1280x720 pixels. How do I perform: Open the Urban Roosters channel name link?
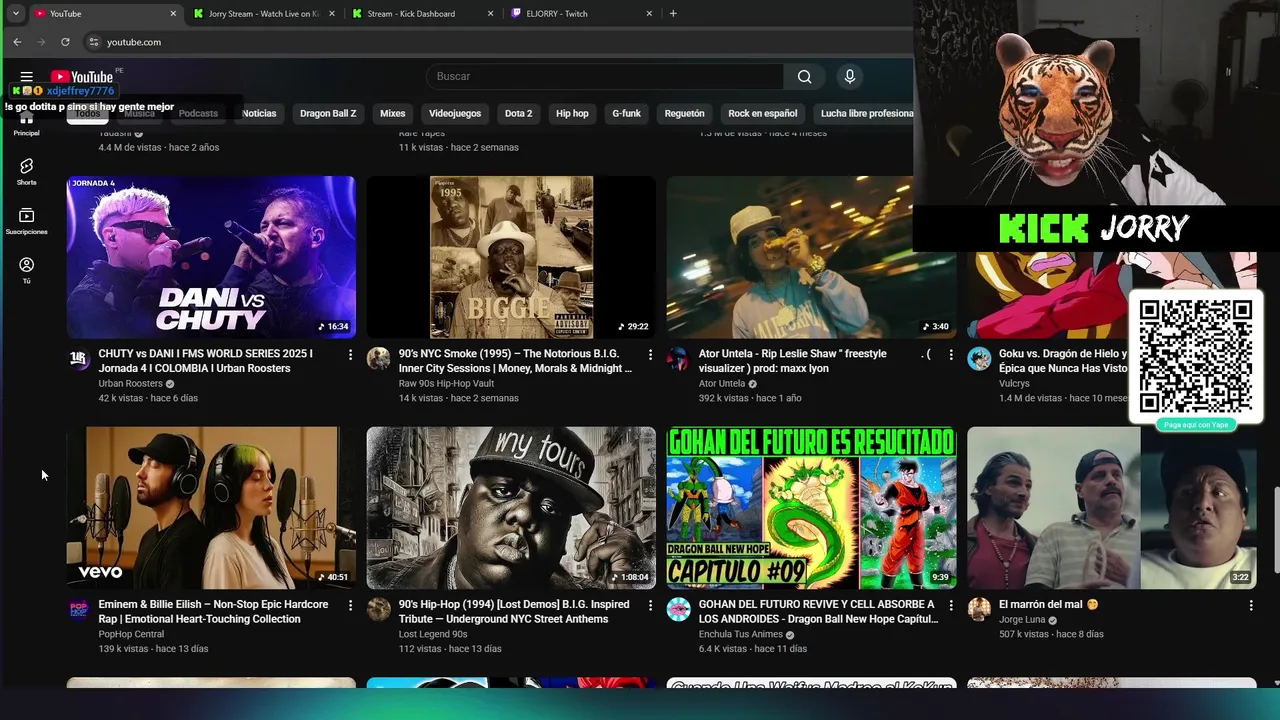[x=130, y=384]
